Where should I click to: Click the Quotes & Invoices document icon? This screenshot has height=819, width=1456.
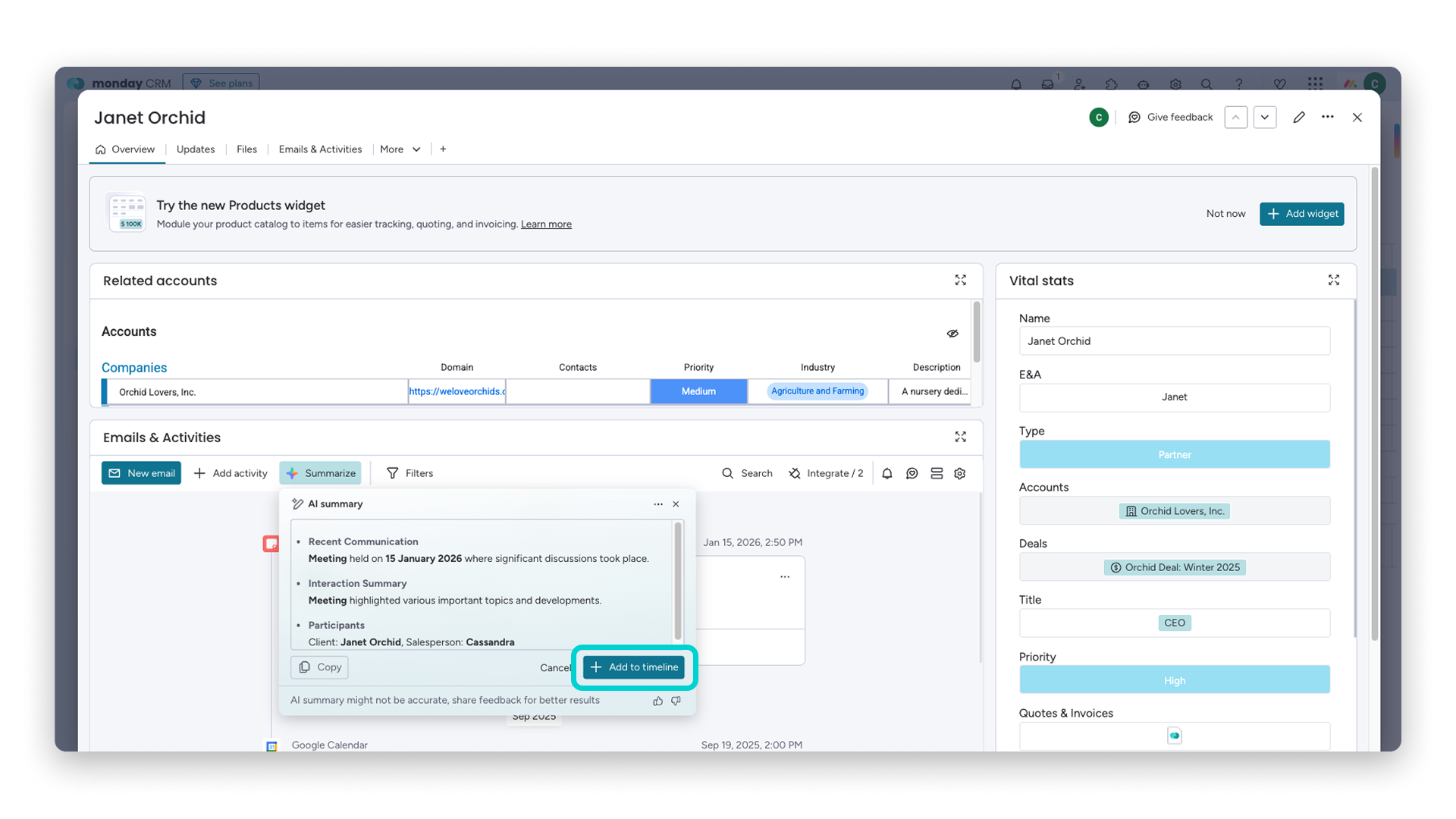pyautogui.click(x=1175, y=736)
